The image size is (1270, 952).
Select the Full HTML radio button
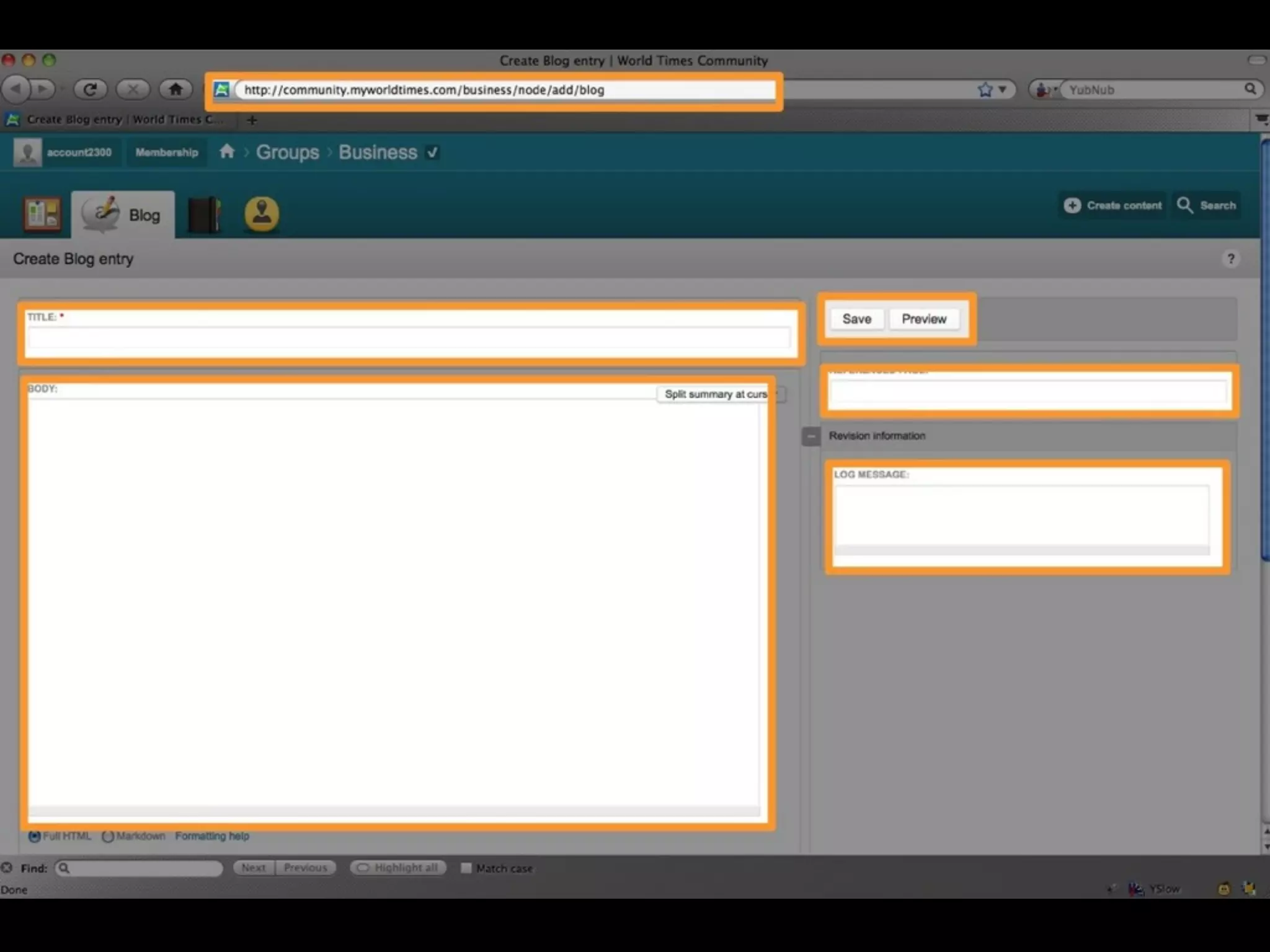click(35, 836)
